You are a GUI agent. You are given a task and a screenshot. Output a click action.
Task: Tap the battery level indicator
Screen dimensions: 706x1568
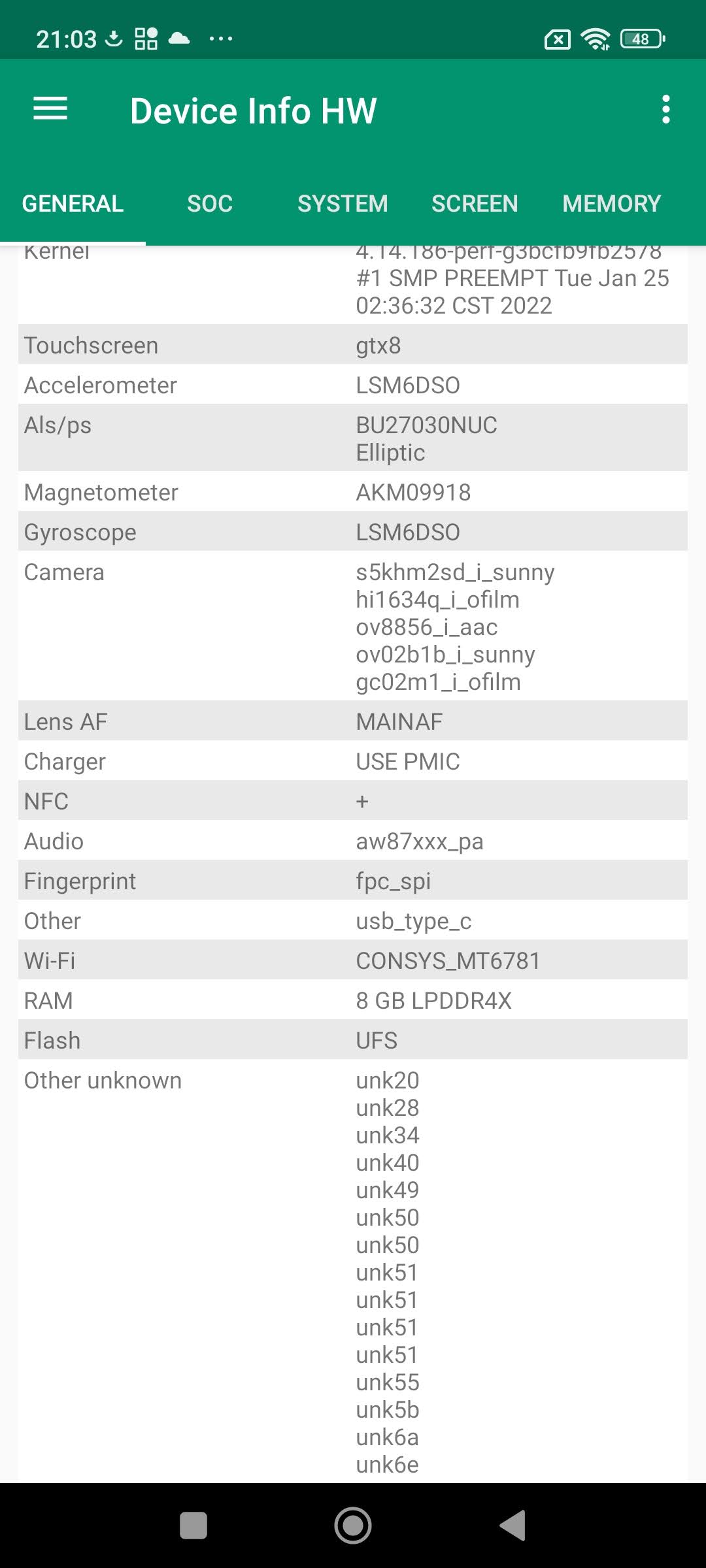point(643,39)
